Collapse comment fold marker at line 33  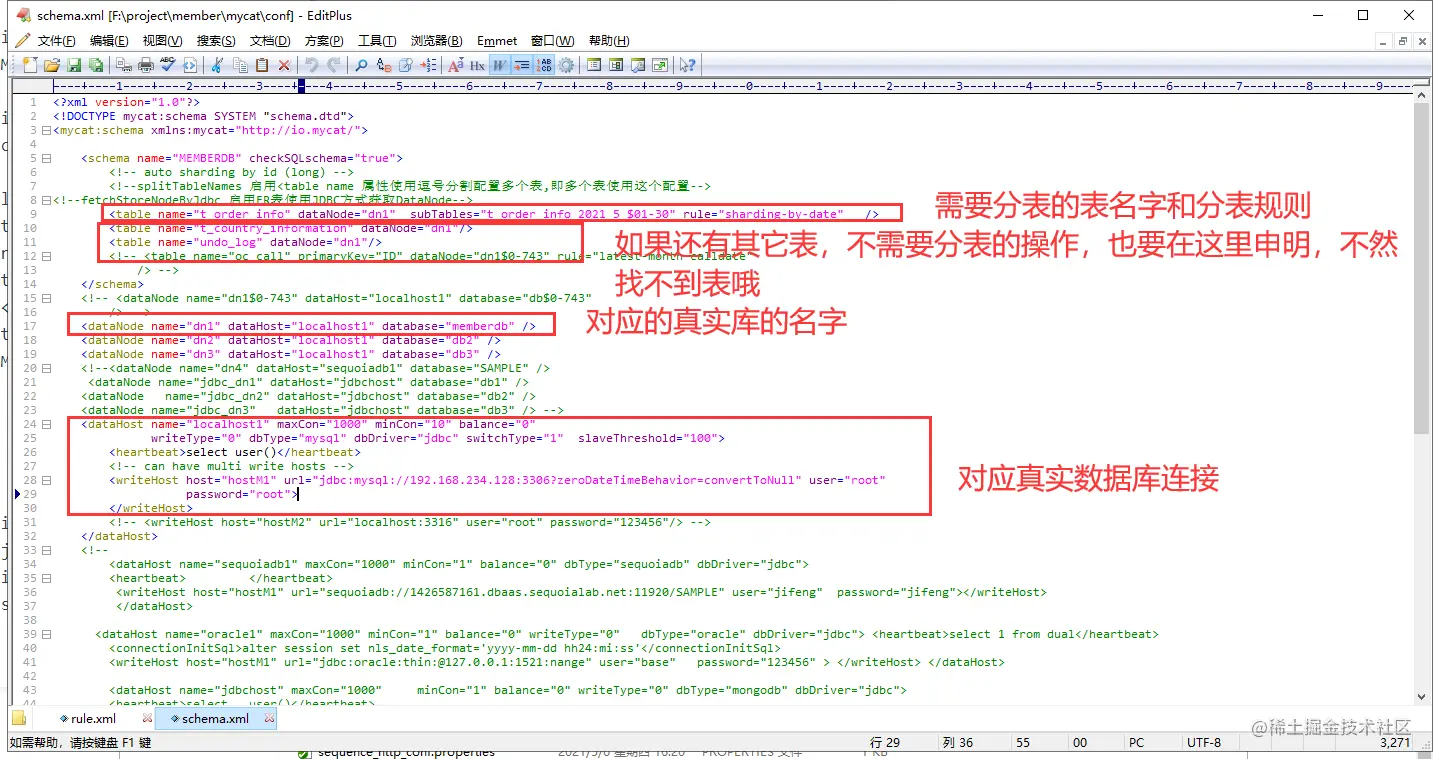(47, 550)
